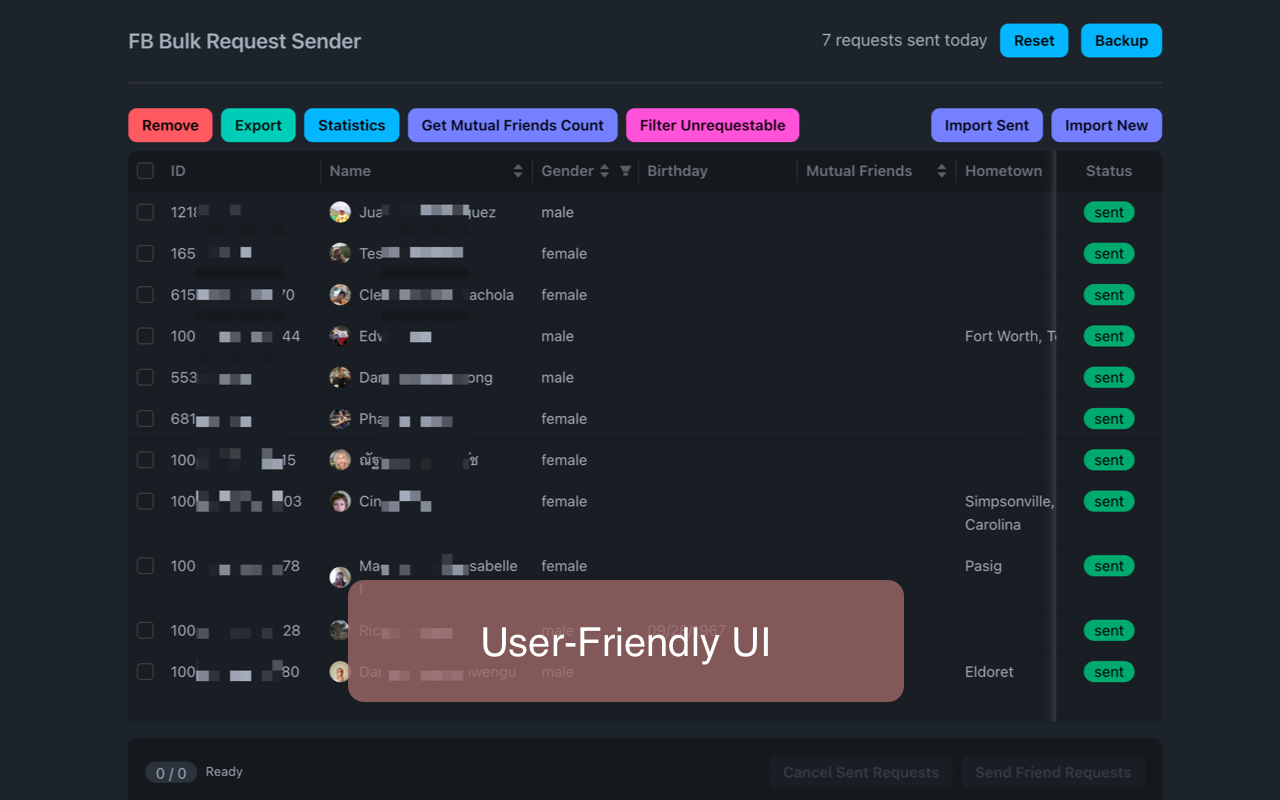Open the Statistics button
The image size is (1280, 800).
tap(351, 125)
